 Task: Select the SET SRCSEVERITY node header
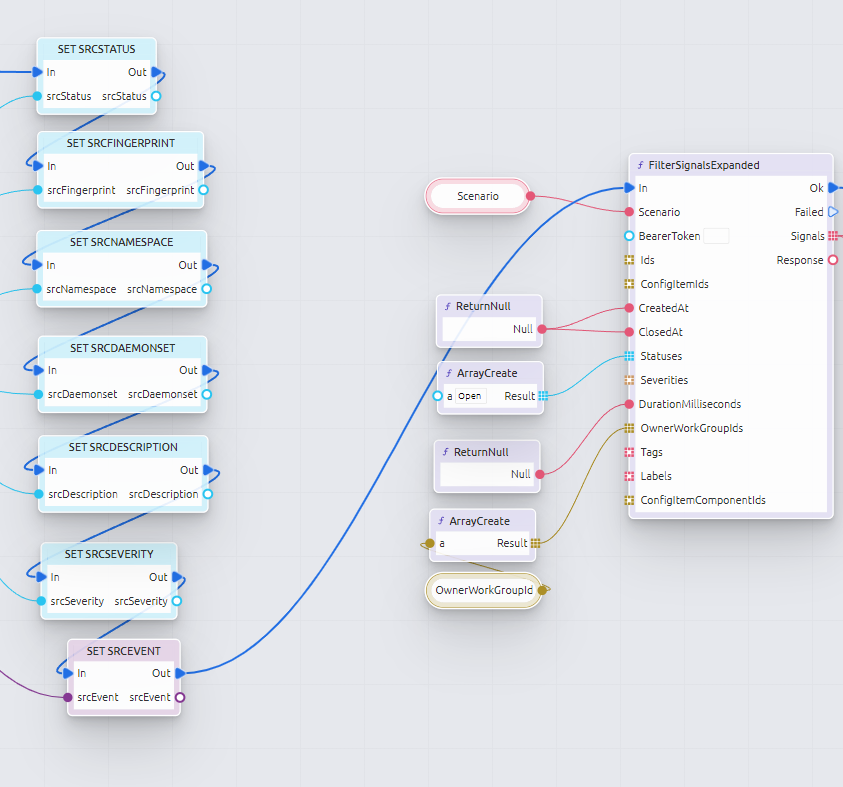click(x=109, y=554)
